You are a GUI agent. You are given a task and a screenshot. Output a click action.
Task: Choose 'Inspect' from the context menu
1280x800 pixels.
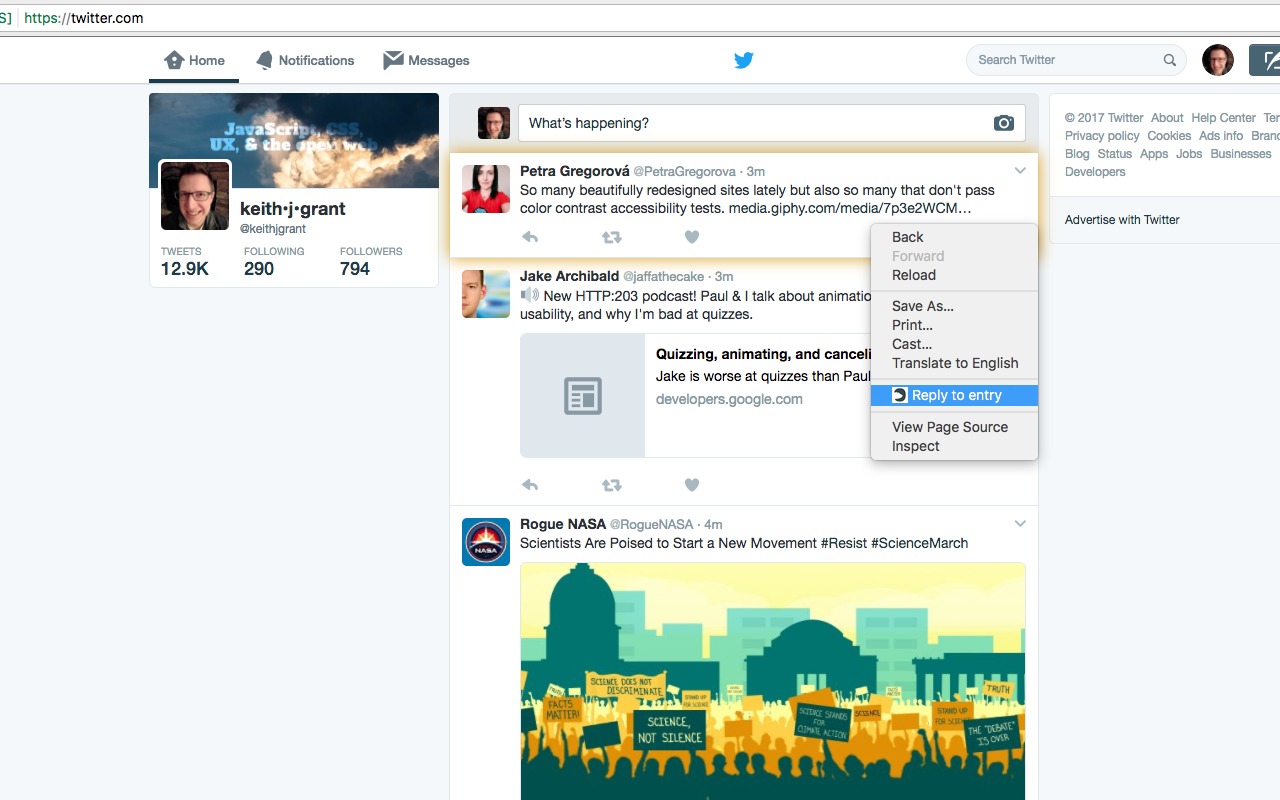click(x=916, y=446)
